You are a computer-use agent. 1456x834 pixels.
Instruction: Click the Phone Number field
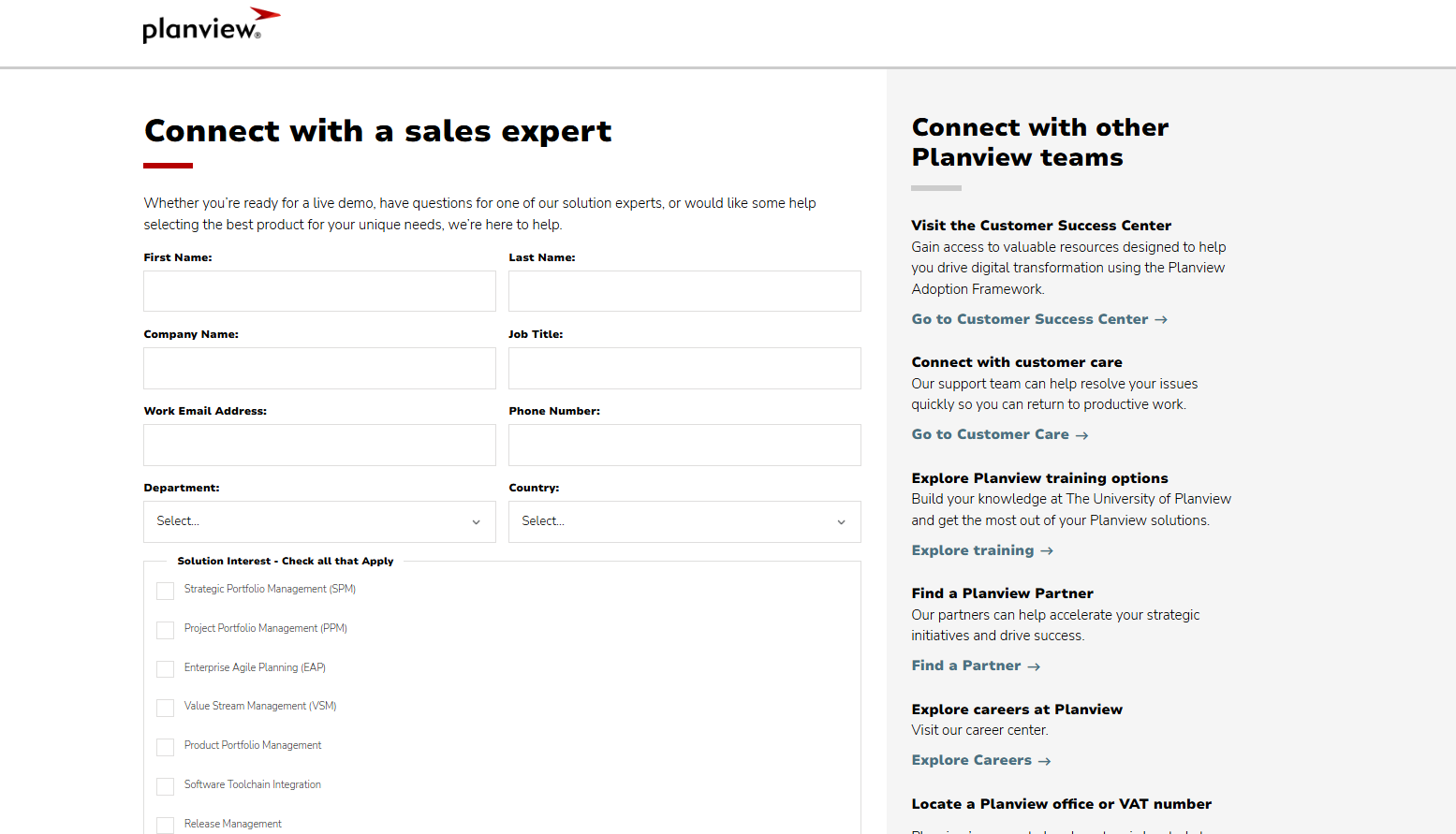[x=684, y=445]
